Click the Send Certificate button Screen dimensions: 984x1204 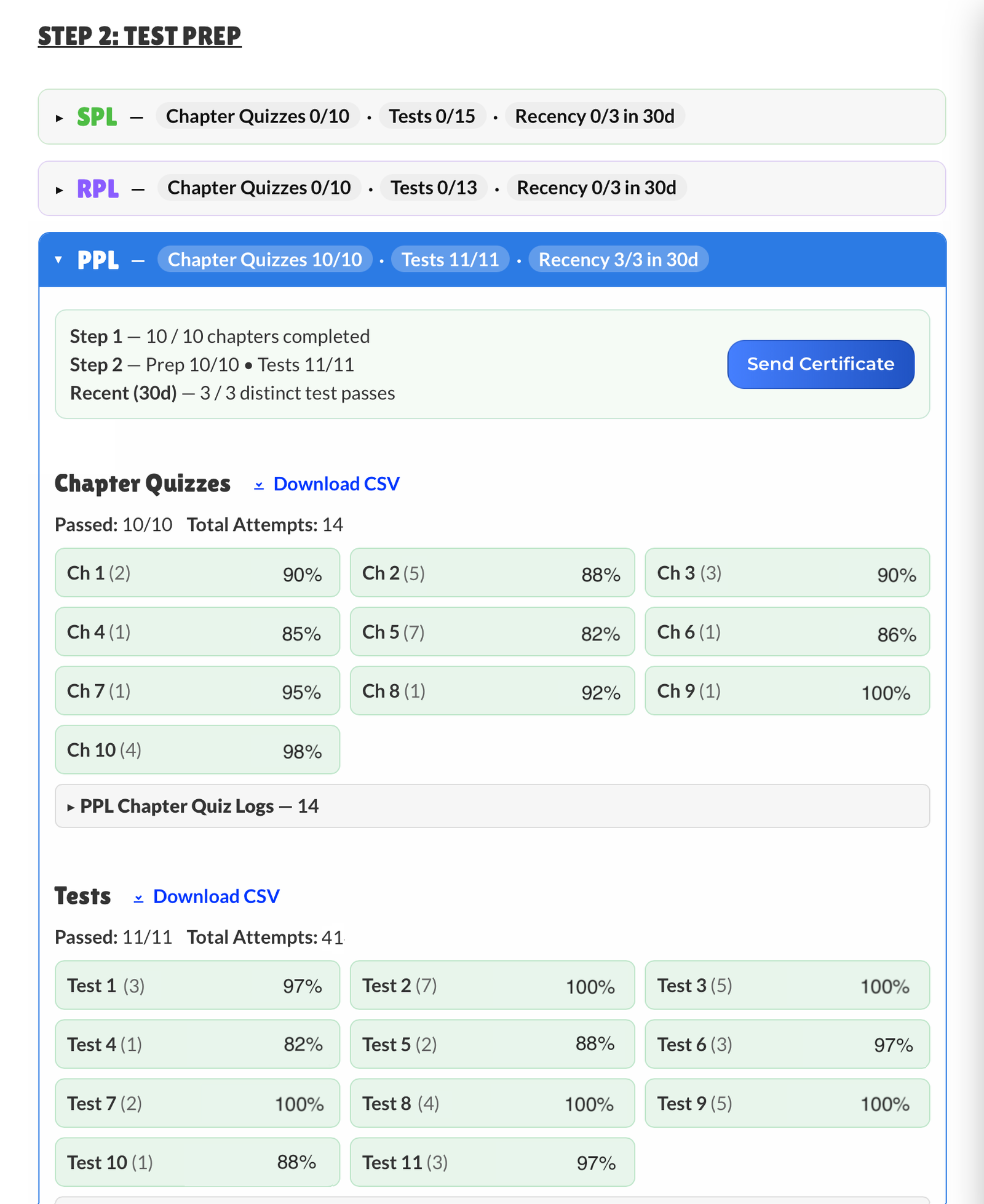pos(820,364)
